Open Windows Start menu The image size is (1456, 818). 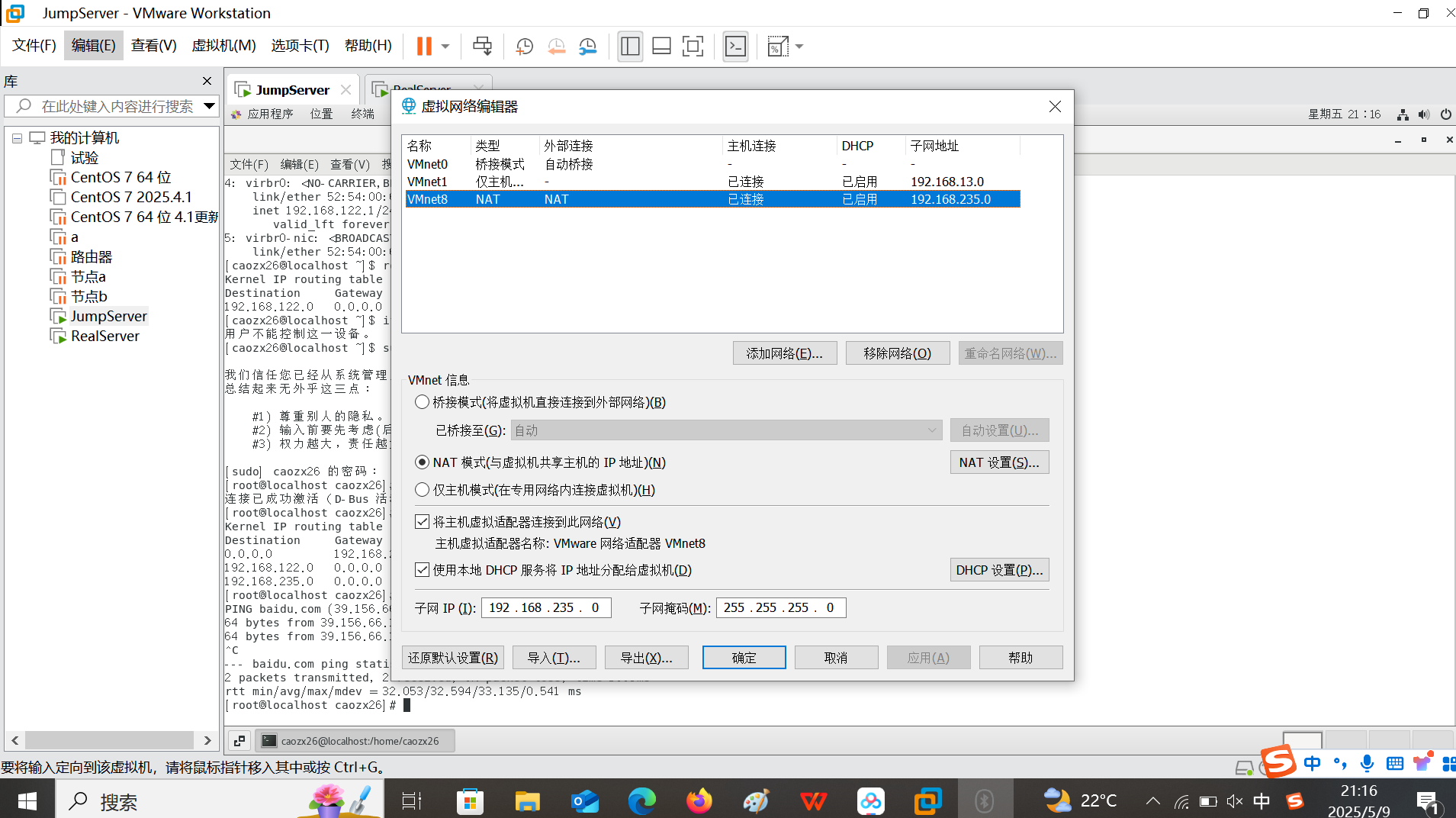pos(27,800)
